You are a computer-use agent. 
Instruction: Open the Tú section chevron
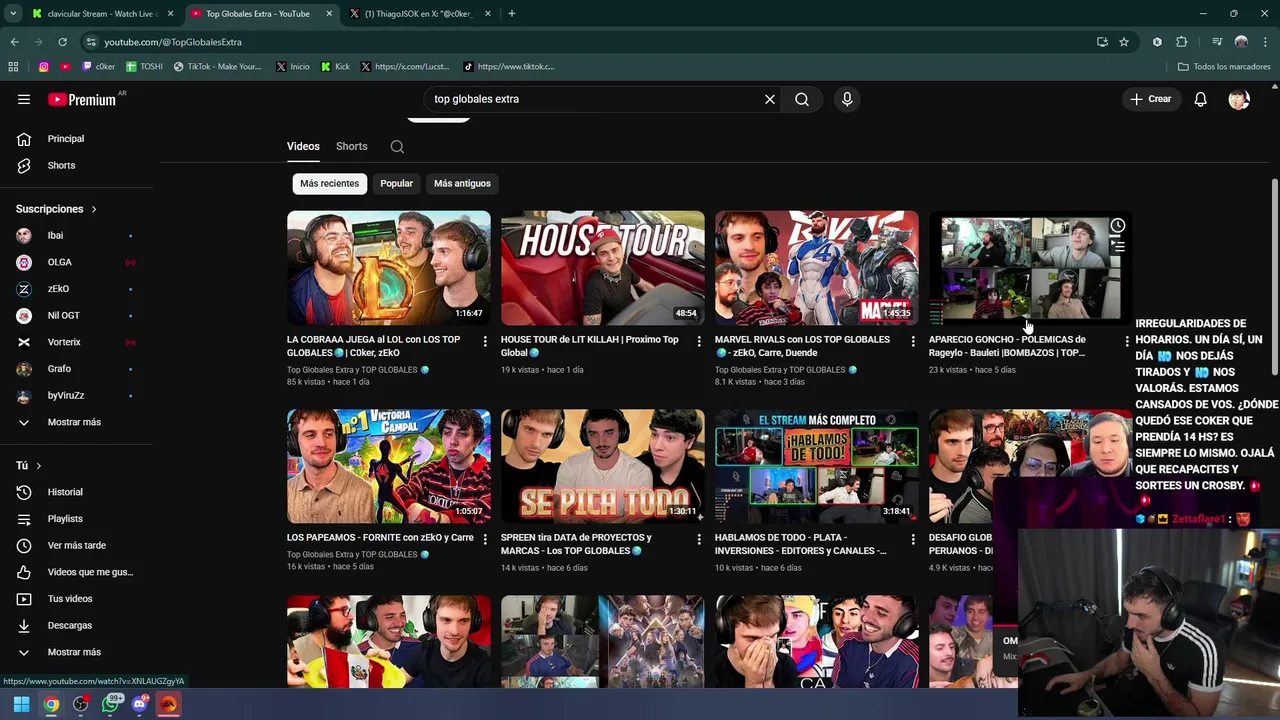(x=39, y=466)
